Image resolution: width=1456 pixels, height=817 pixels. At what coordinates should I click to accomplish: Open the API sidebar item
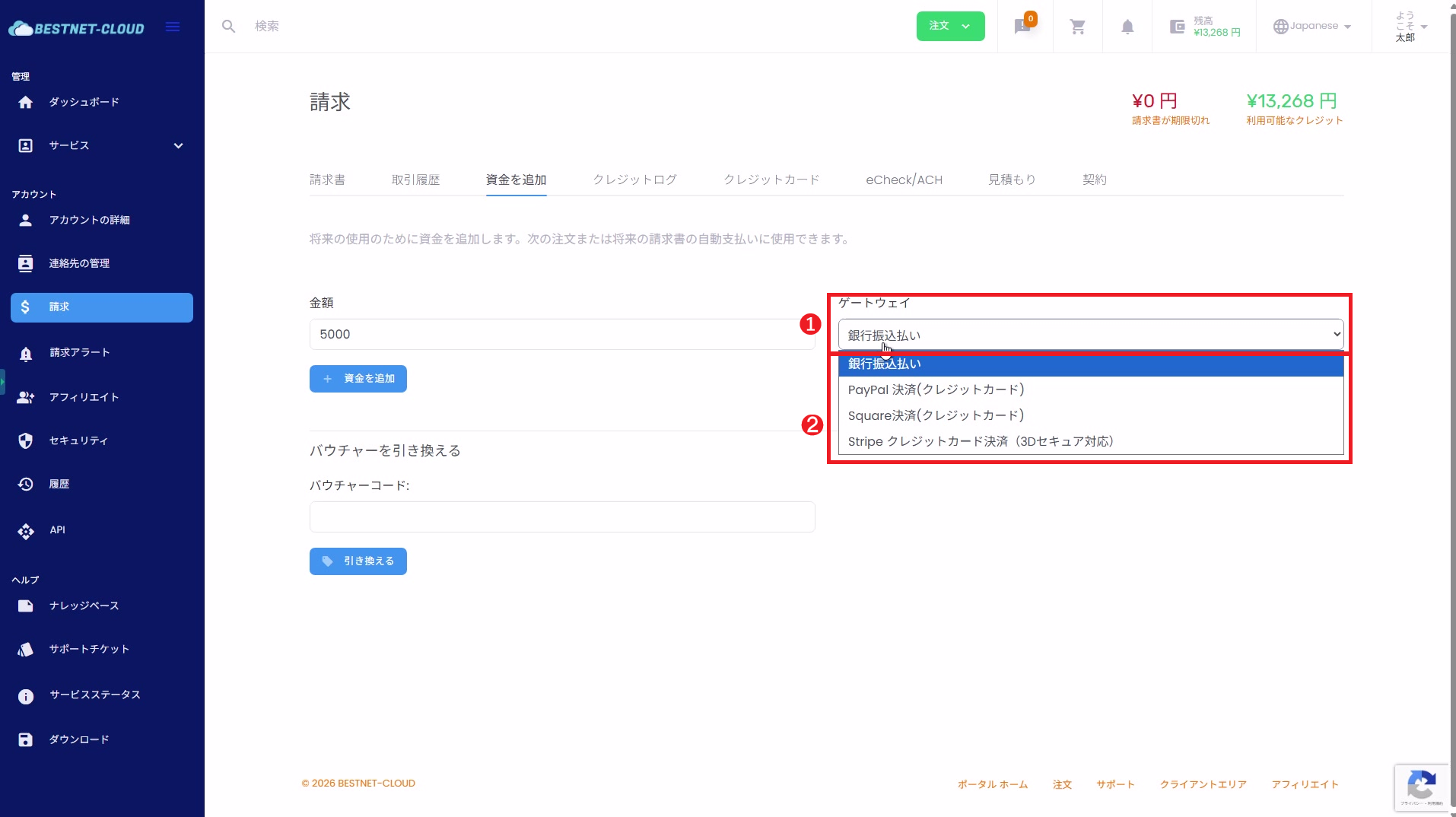26,530
